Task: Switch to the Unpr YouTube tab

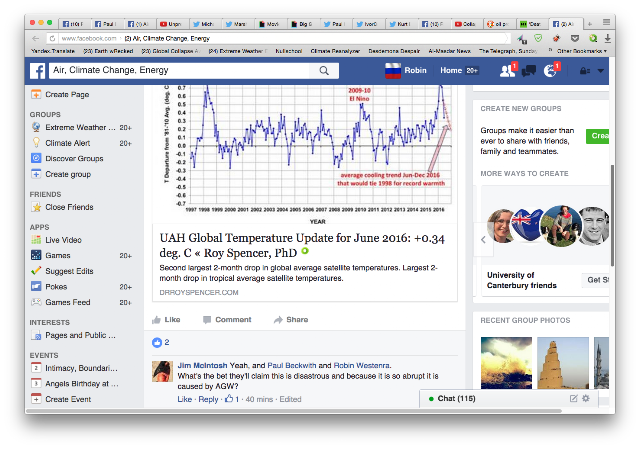Action: click(173, 24)
